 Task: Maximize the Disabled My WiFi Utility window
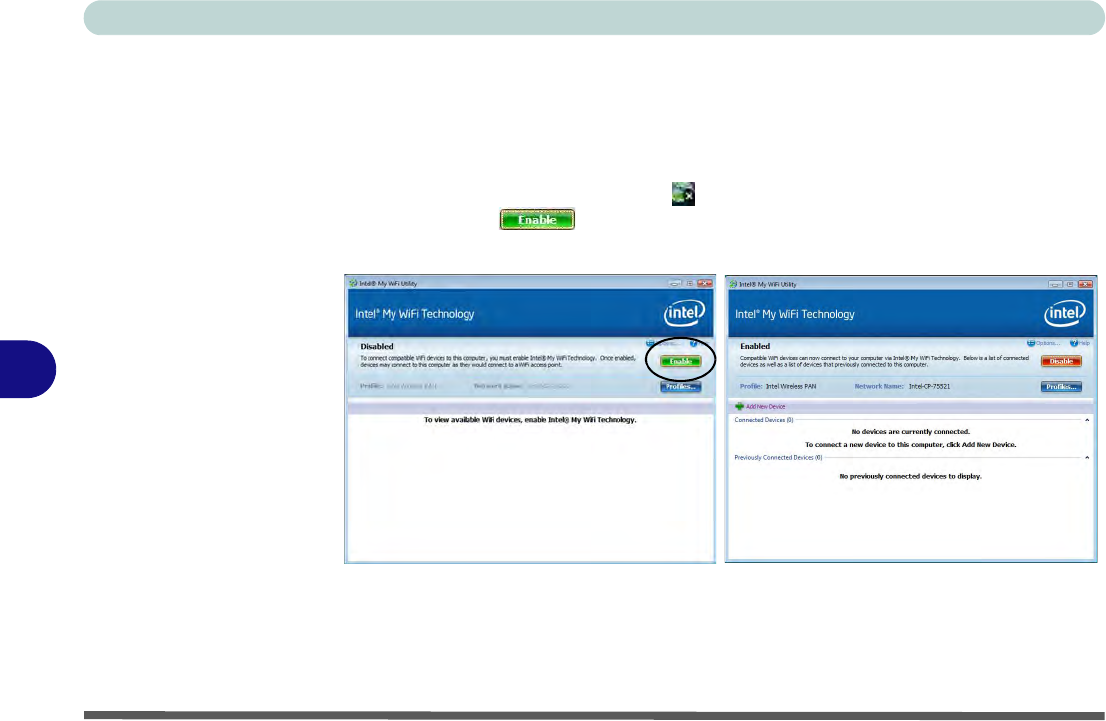point(690,283)
